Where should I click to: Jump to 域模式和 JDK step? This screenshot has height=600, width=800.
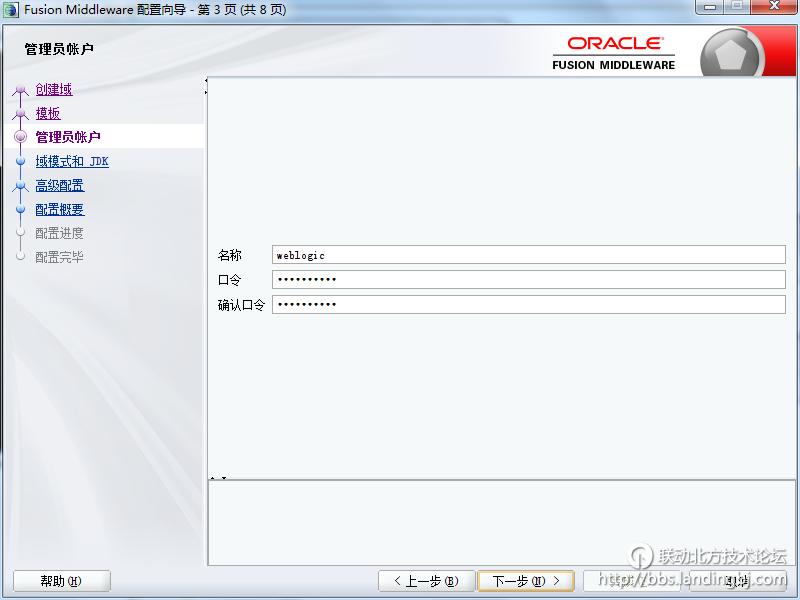pyautogui.click(x=72, y=162)
